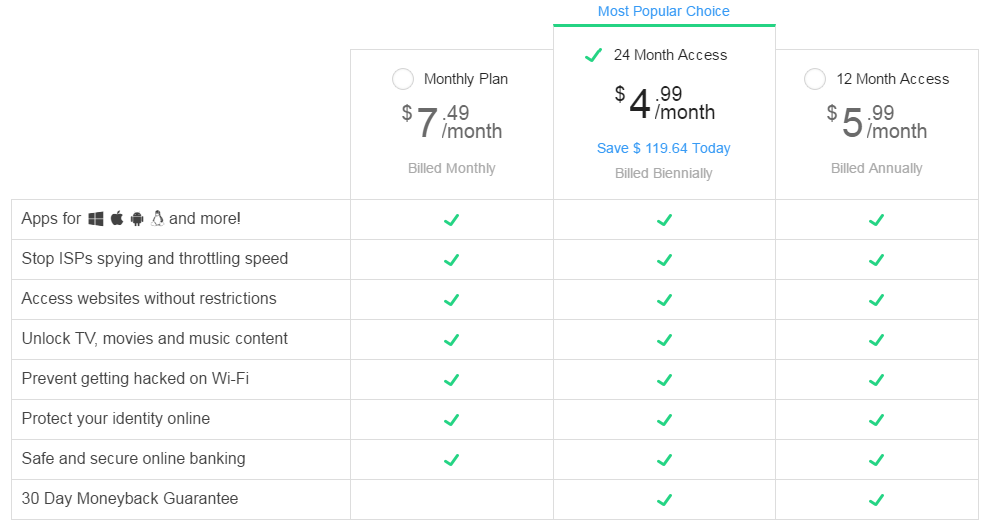The width and height of the screenshot is (988, 532).
Task: Click 24 Month checkmark for Moneyback Guarantee
Action: coord(664,500)
